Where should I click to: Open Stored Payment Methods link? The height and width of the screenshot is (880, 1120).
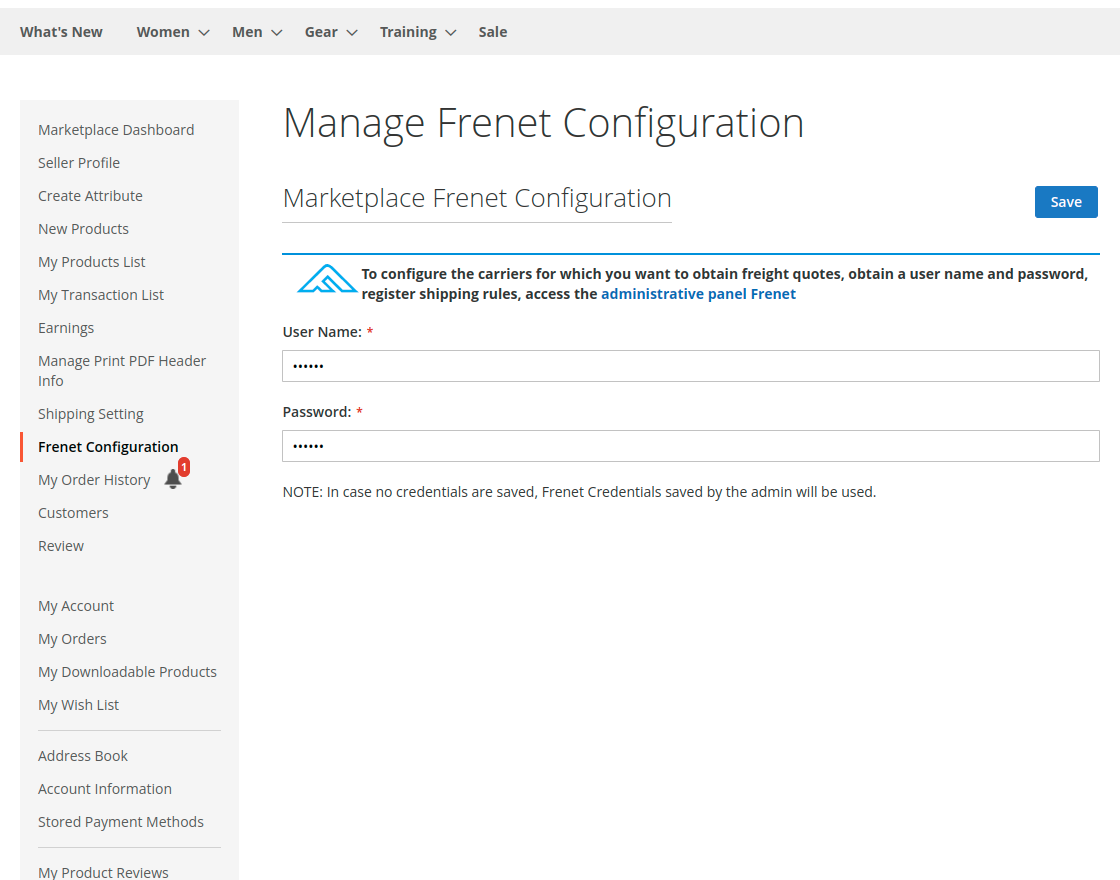(x=121, y=822)
